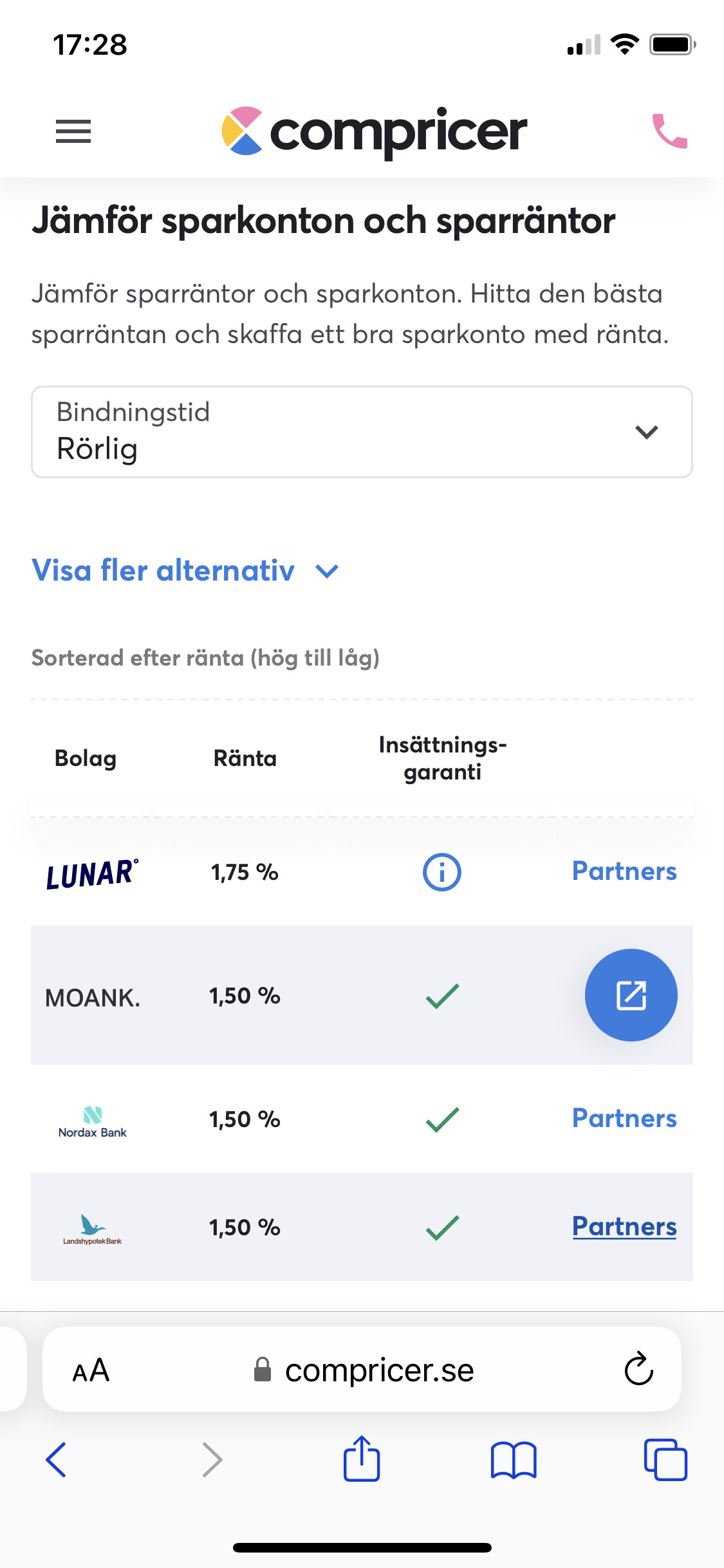This screenshot has height=1568, width=724.
Task: Tap the blue external link button for Moank
Action: click(x=631, y=995)
